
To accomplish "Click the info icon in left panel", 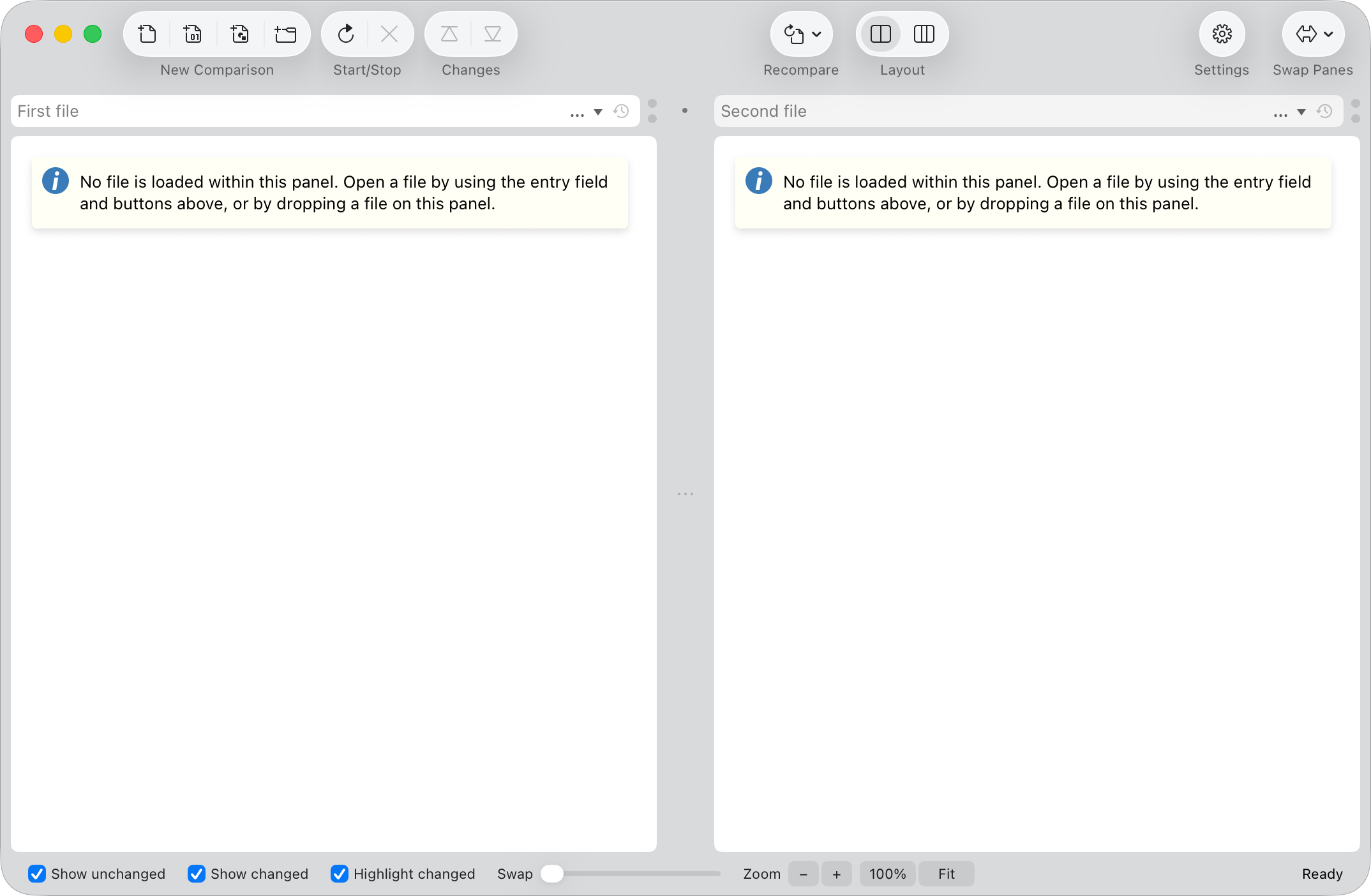I will pyautogui.click(x=56, y=181).
